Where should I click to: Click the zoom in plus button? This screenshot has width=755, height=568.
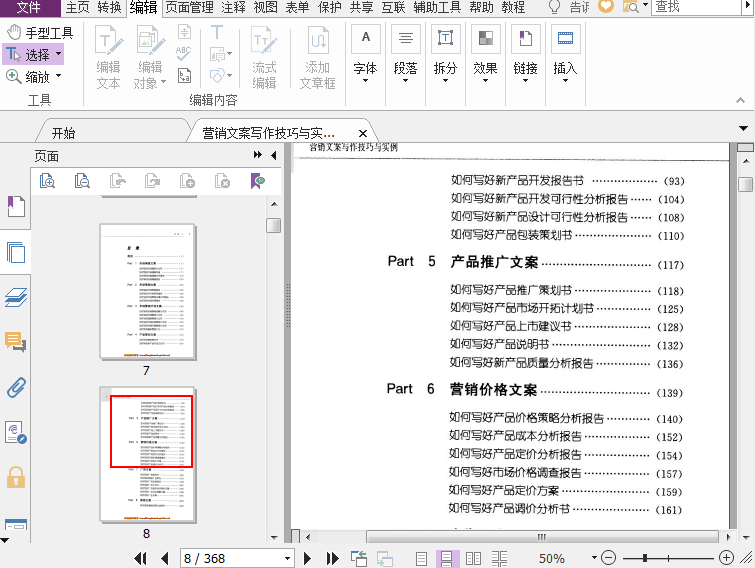pyautogui.click(x=727, y=558)
